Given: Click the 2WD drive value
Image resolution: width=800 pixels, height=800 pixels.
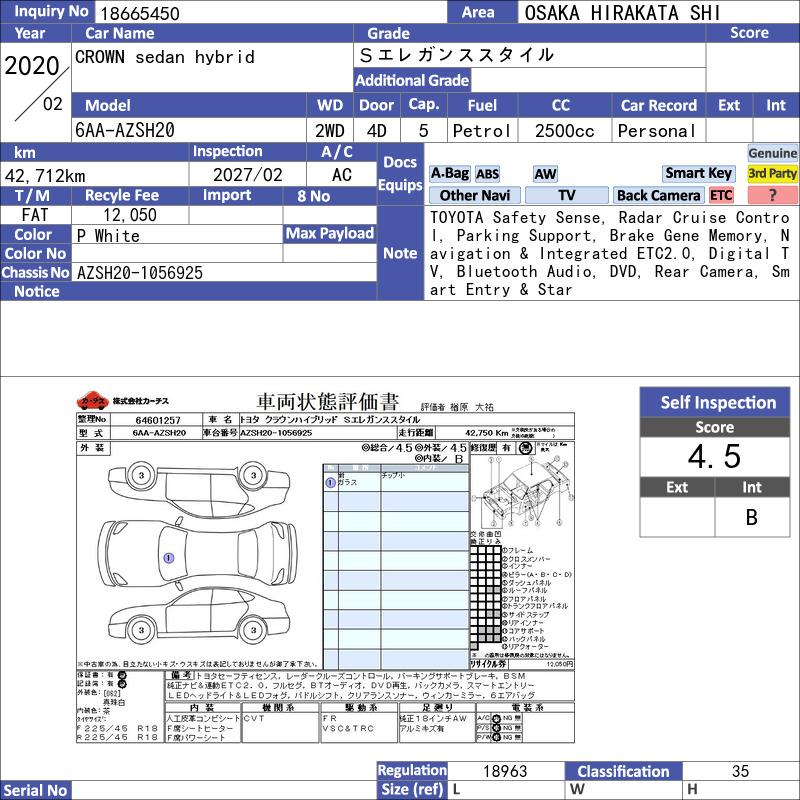Looking at the screenshot, I should click(x=330, y=131).
